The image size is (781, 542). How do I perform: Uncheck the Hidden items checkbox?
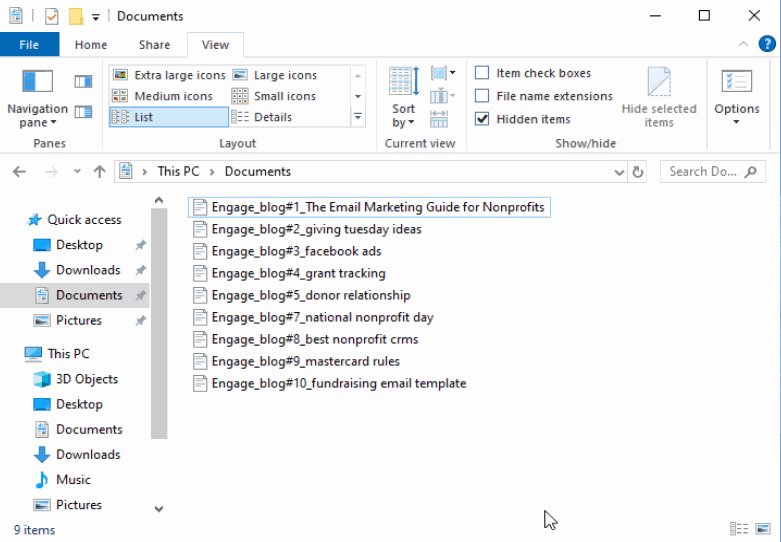click(482, 119)
